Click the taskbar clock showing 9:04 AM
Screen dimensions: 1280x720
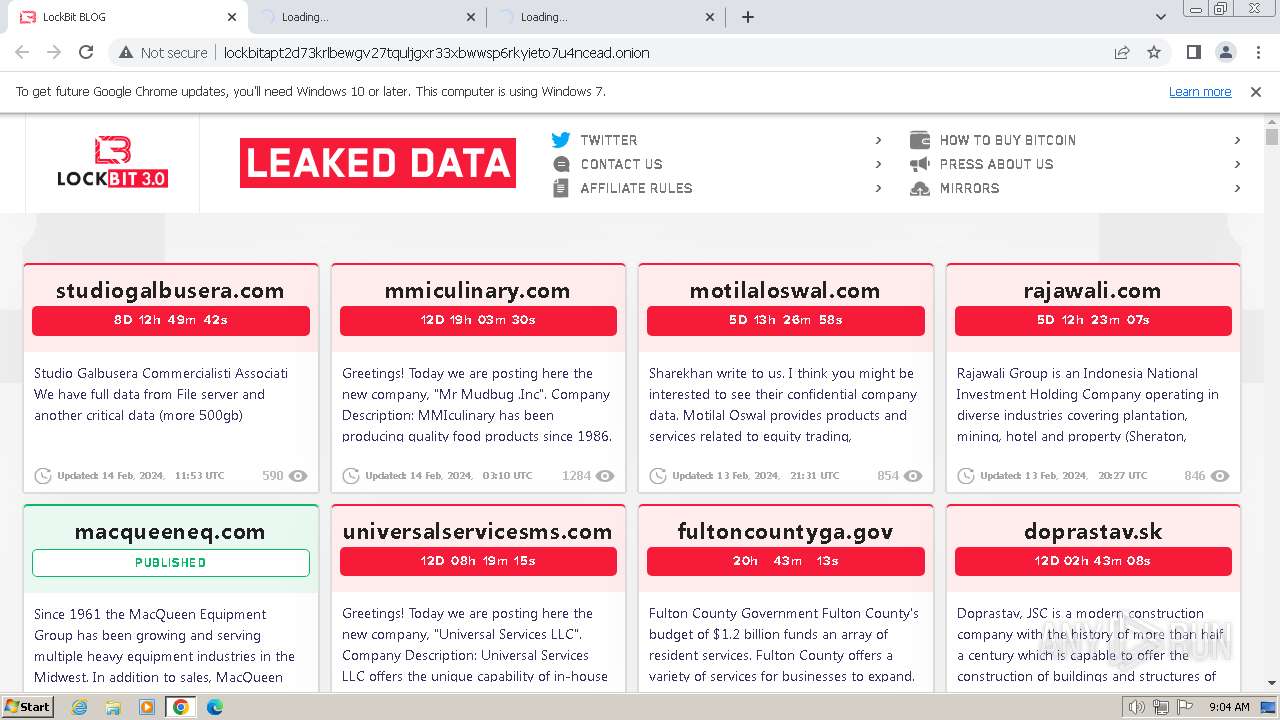[x=1229, y=707]
